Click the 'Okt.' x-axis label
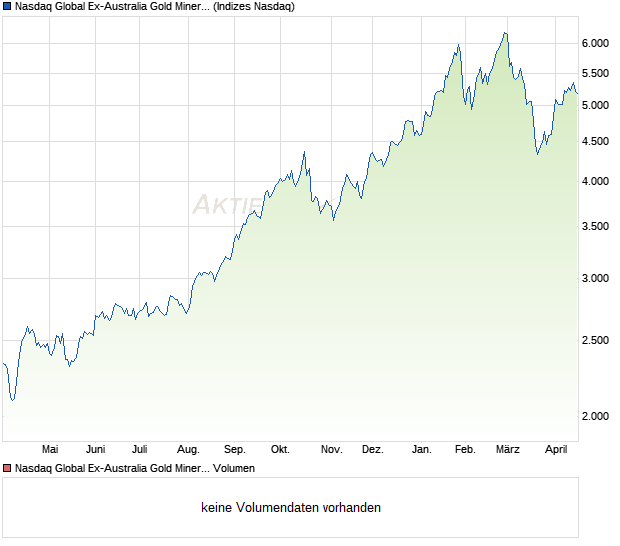Image resolution: width=620 pixels, height=546 pixels. click(x=280, y=449)
